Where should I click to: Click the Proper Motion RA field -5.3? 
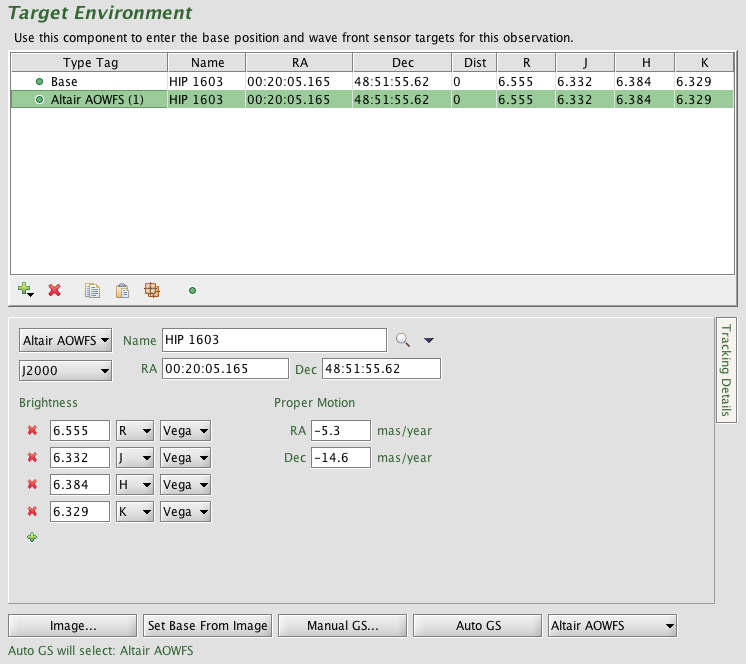[341, 430]
